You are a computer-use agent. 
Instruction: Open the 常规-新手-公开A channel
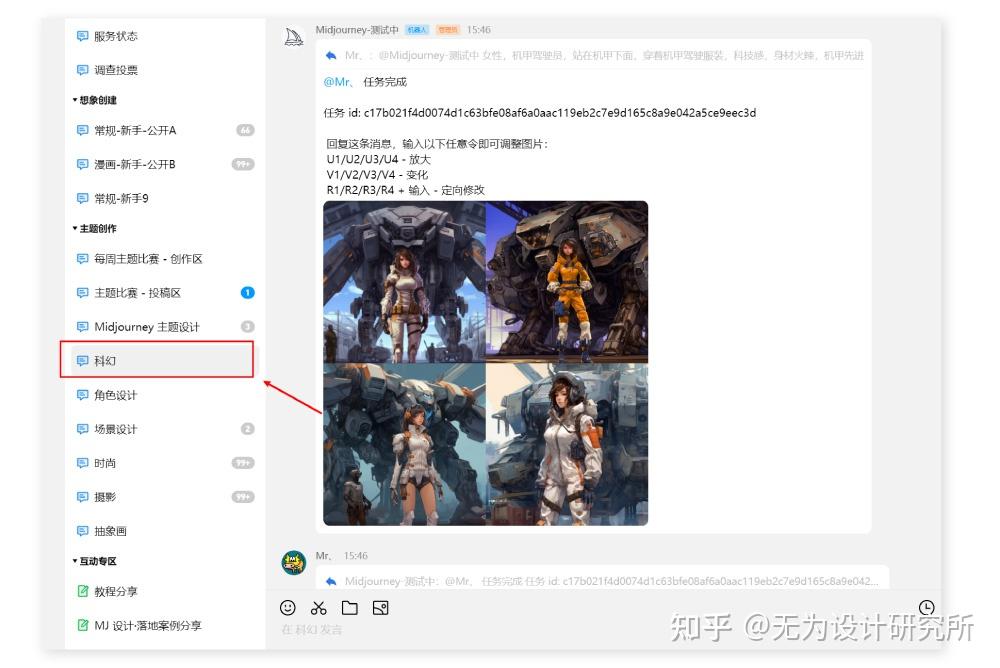click(165, 130)
